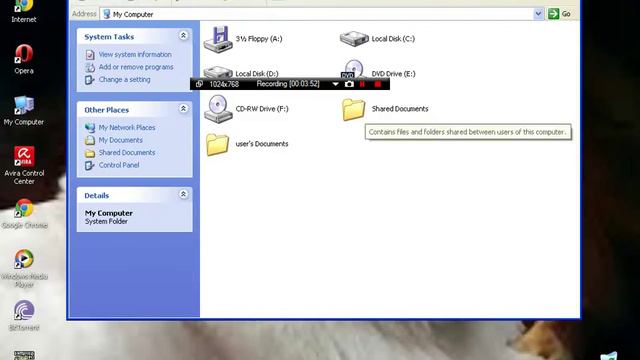Click the Recording [00:03:52] timer text

click(x=288, y=84)
